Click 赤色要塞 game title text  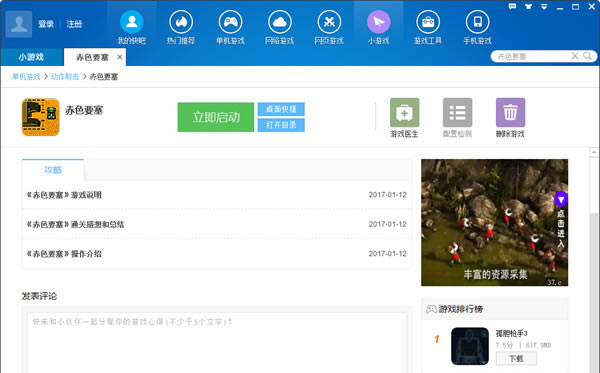(x=84, y=110)
